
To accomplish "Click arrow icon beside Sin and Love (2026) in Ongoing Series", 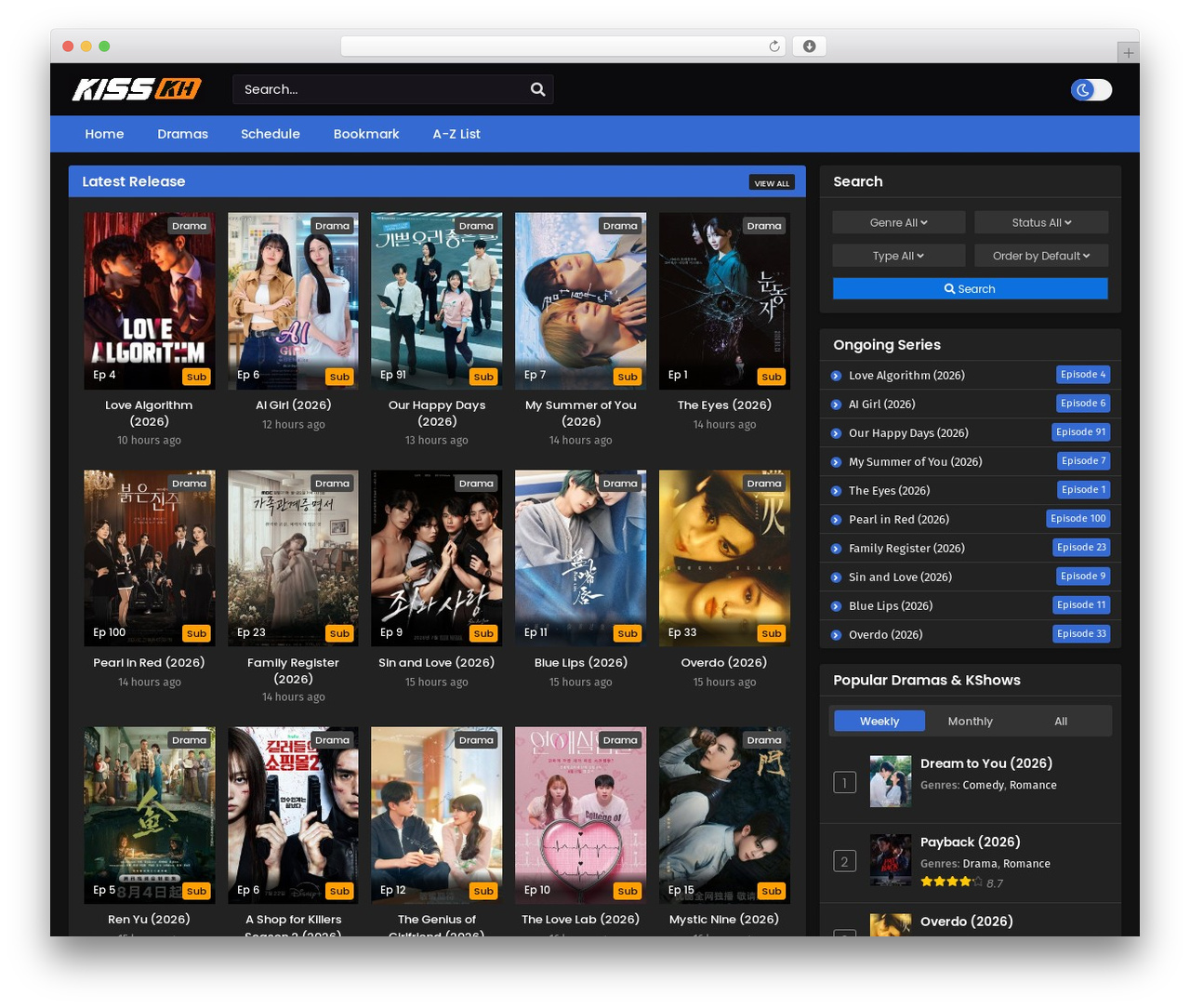I will (837, 577).
